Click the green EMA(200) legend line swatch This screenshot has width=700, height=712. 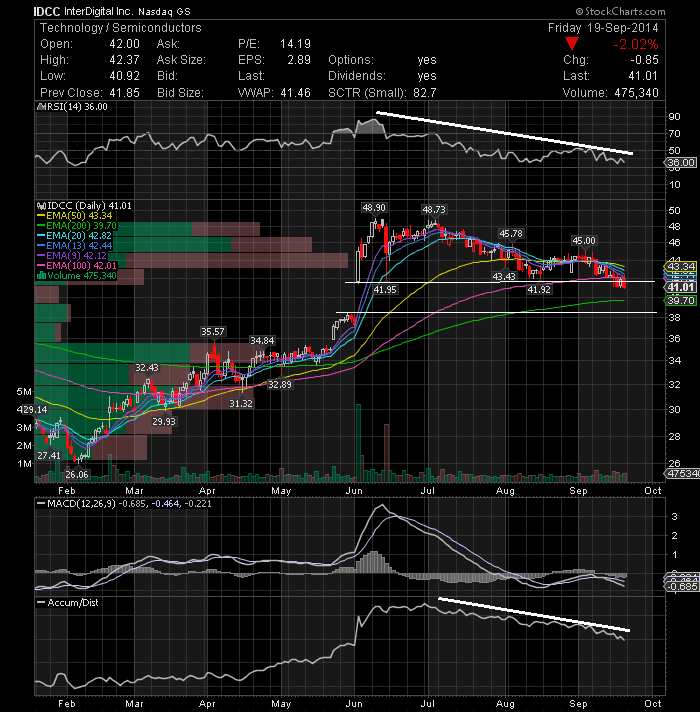tap(41, 226)
